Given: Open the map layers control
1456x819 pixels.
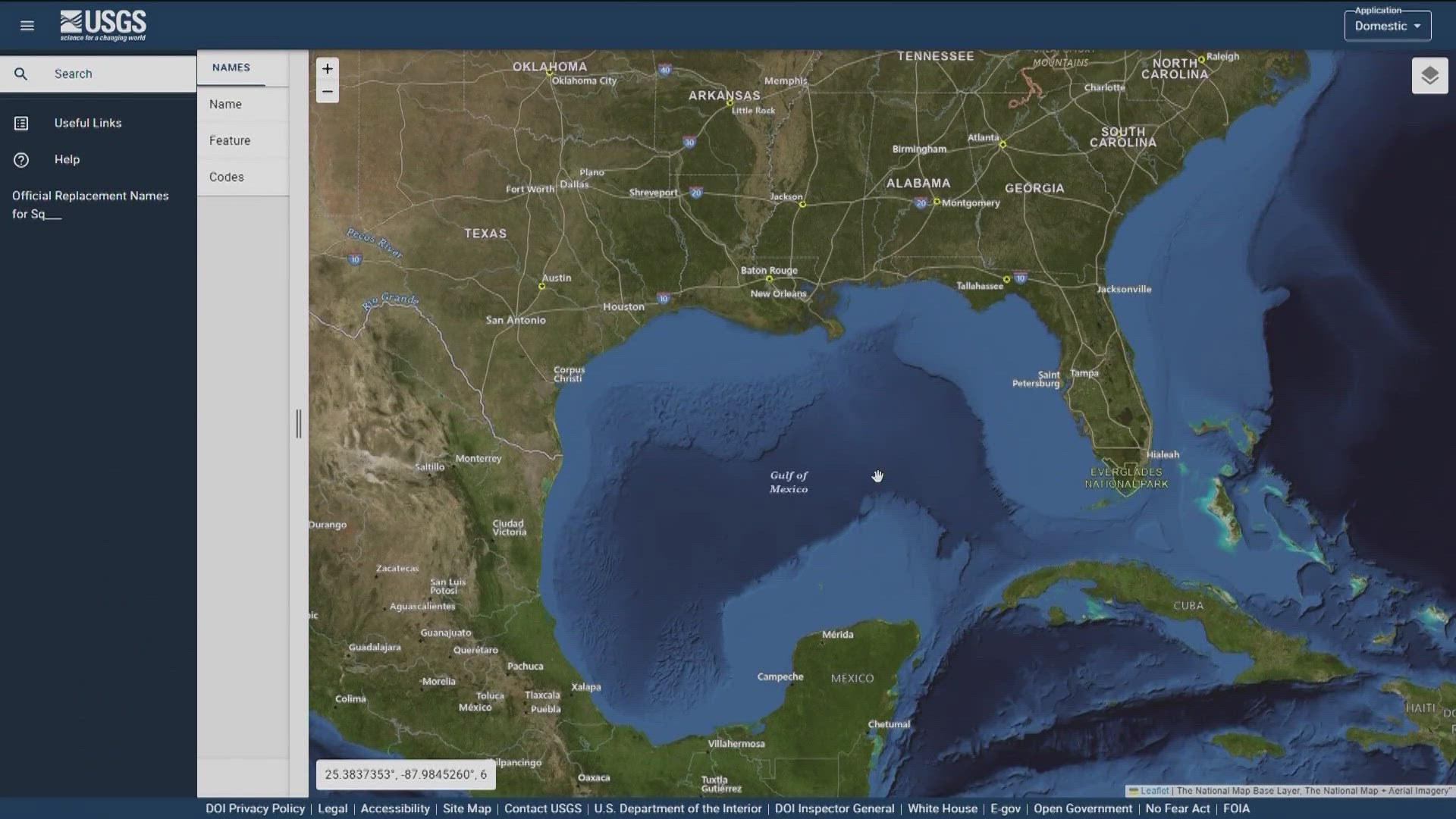Looking at the screenshot, I should pos(1430,75).
